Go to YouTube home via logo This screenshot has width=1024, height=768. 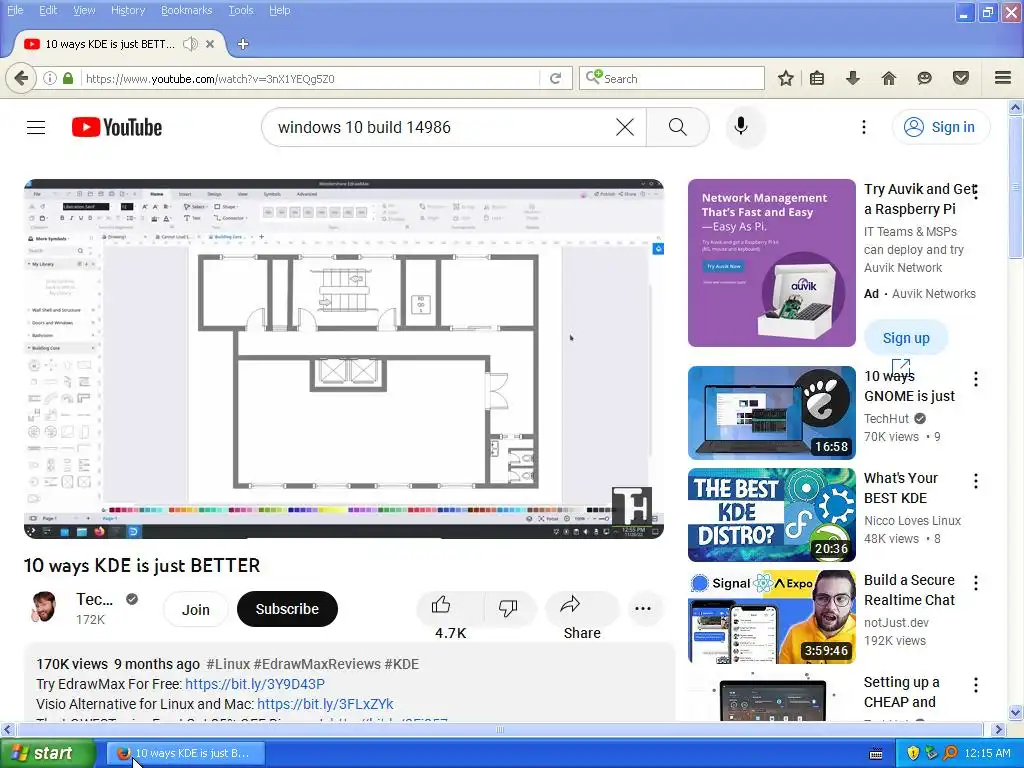[x=117, y=127]
